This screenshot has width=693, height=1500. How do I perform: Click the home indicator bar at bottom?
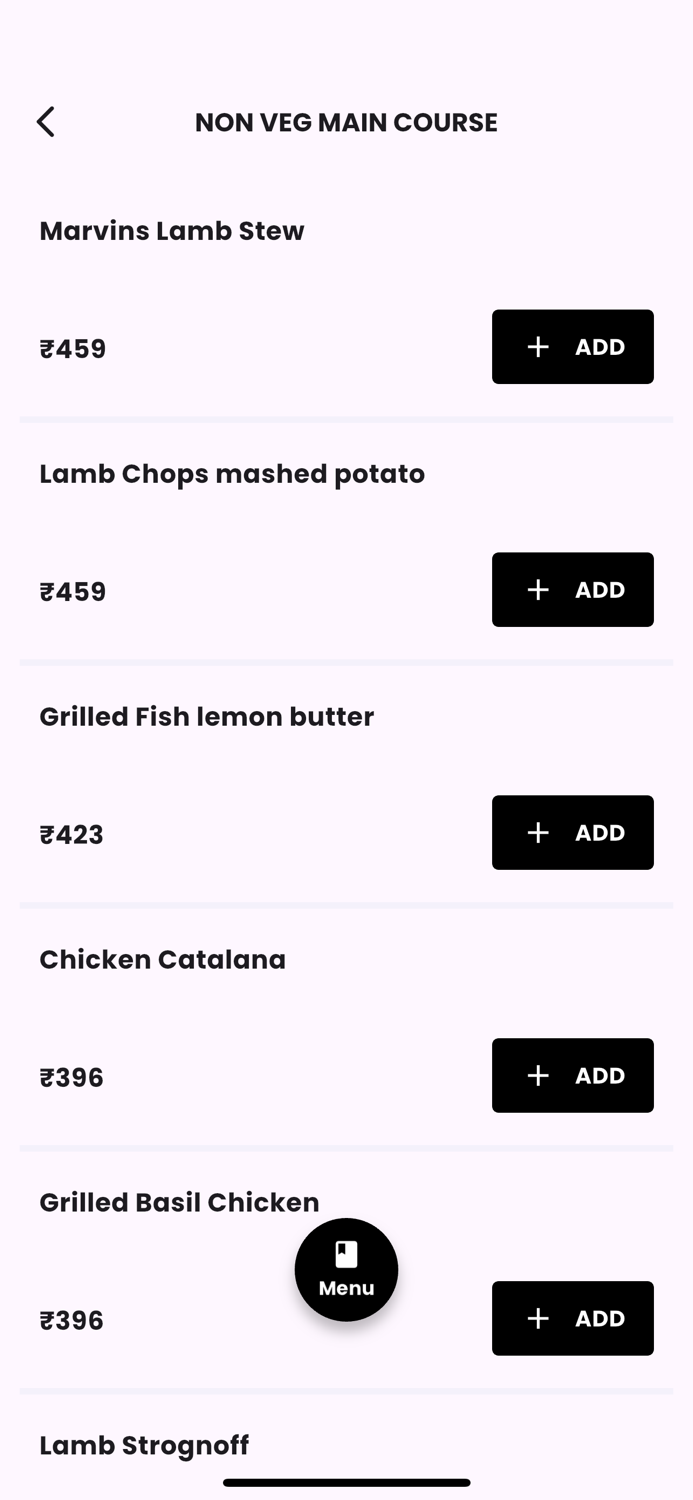tap(346, 1483)
